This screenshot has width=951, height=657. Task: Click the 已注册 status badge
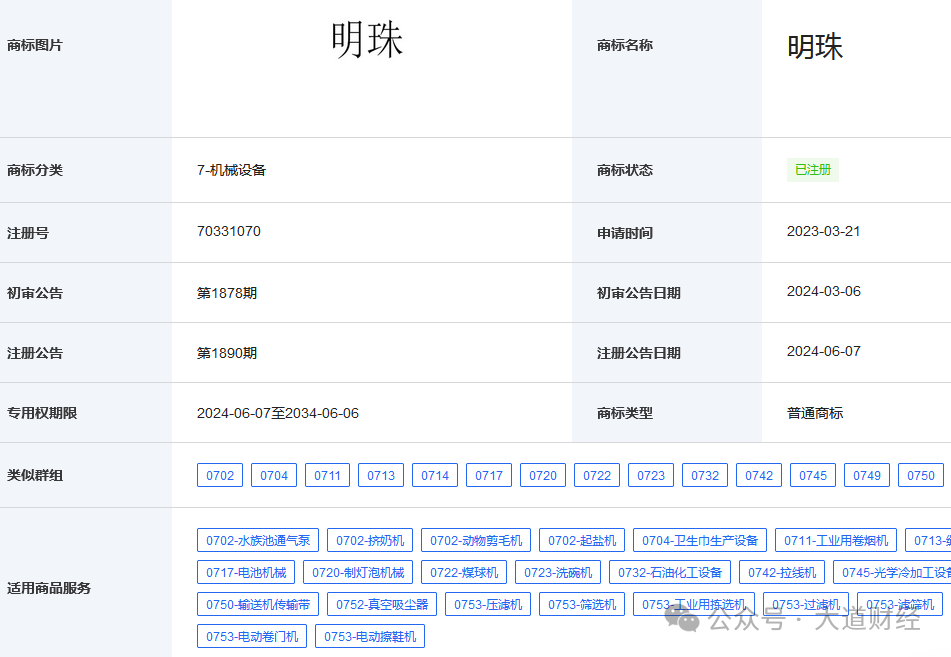[812, 169]
